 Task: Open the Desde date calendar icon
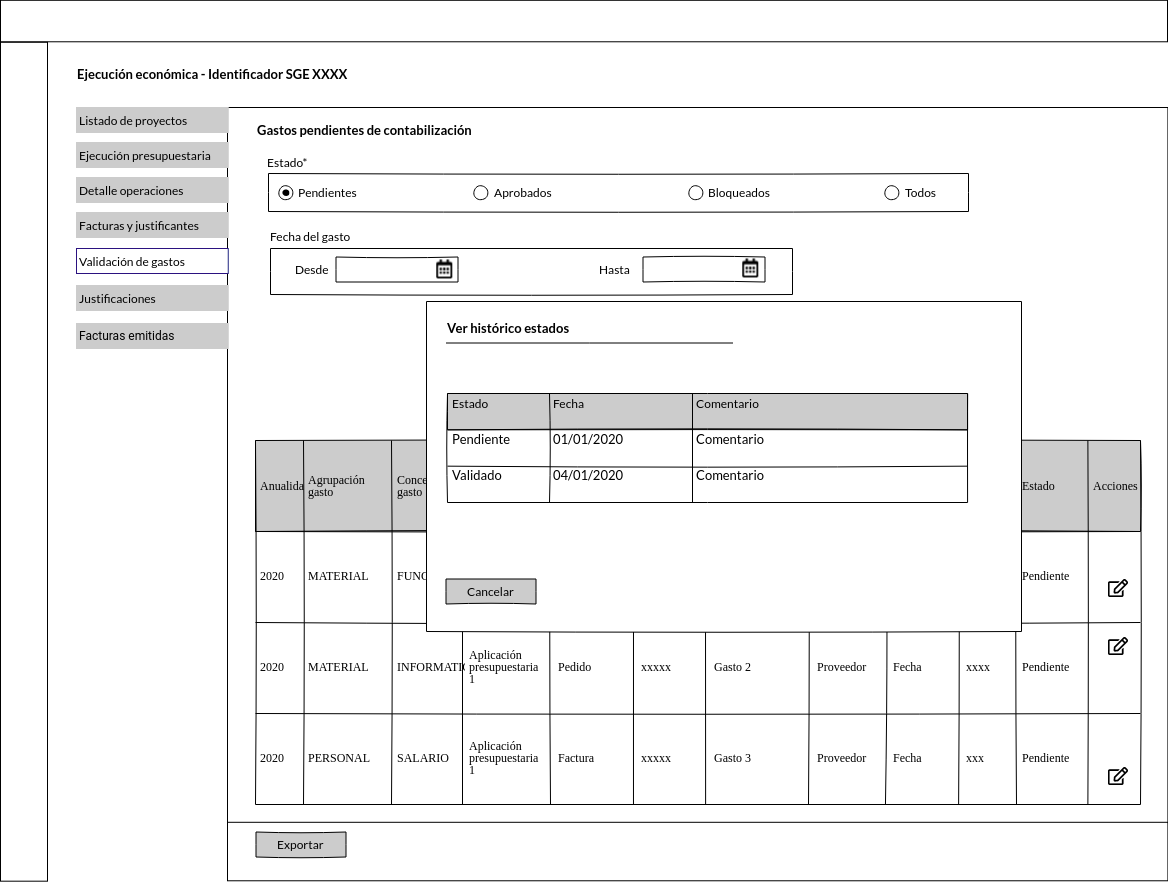[444, 269]
